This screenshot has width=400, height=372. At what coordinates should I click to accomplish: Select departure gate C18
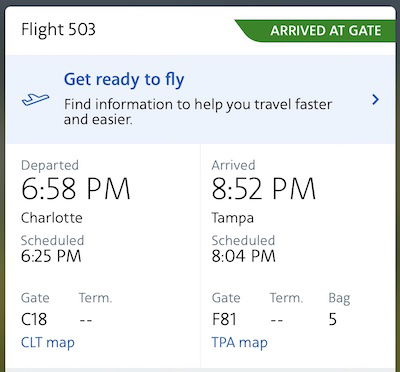pos(34,320)
